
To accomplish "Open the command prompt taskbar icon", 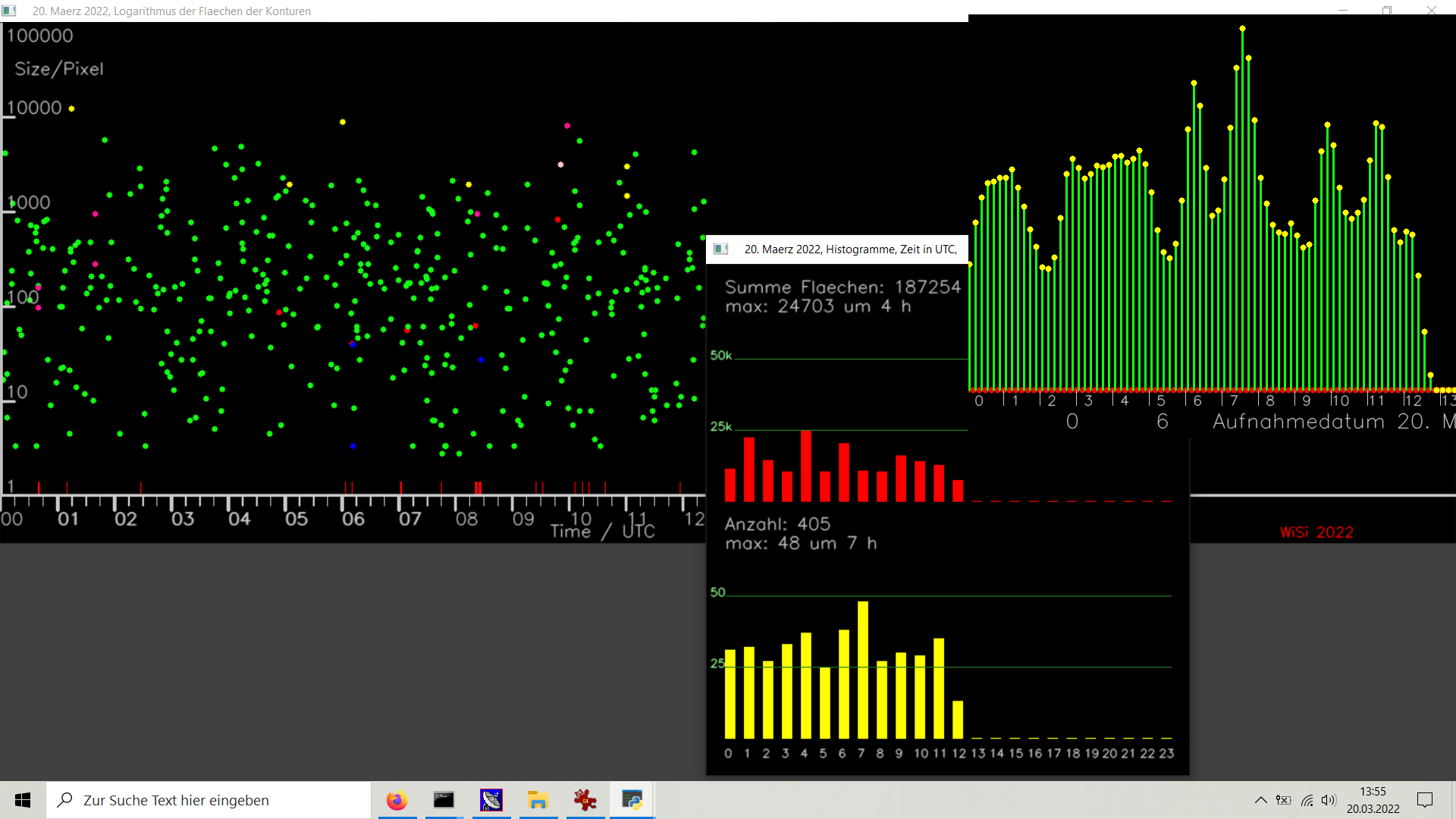I will (x=444, y=800).
